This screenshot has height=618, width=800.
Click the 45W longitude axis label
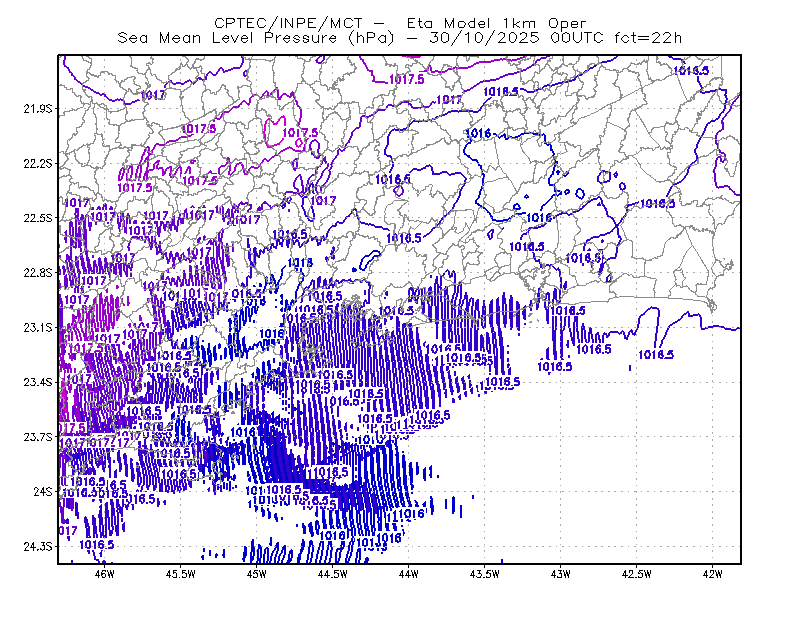257,574
